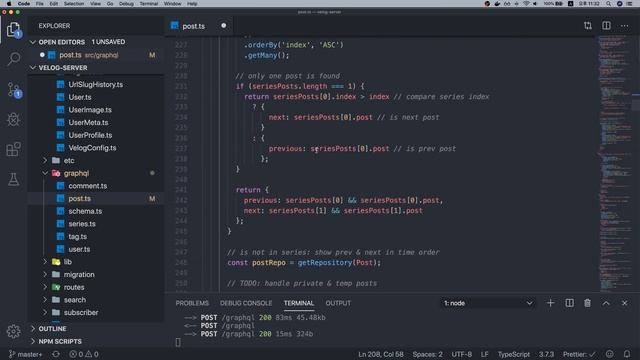Collapse the VELOG-SERVER section

point(33,67)
